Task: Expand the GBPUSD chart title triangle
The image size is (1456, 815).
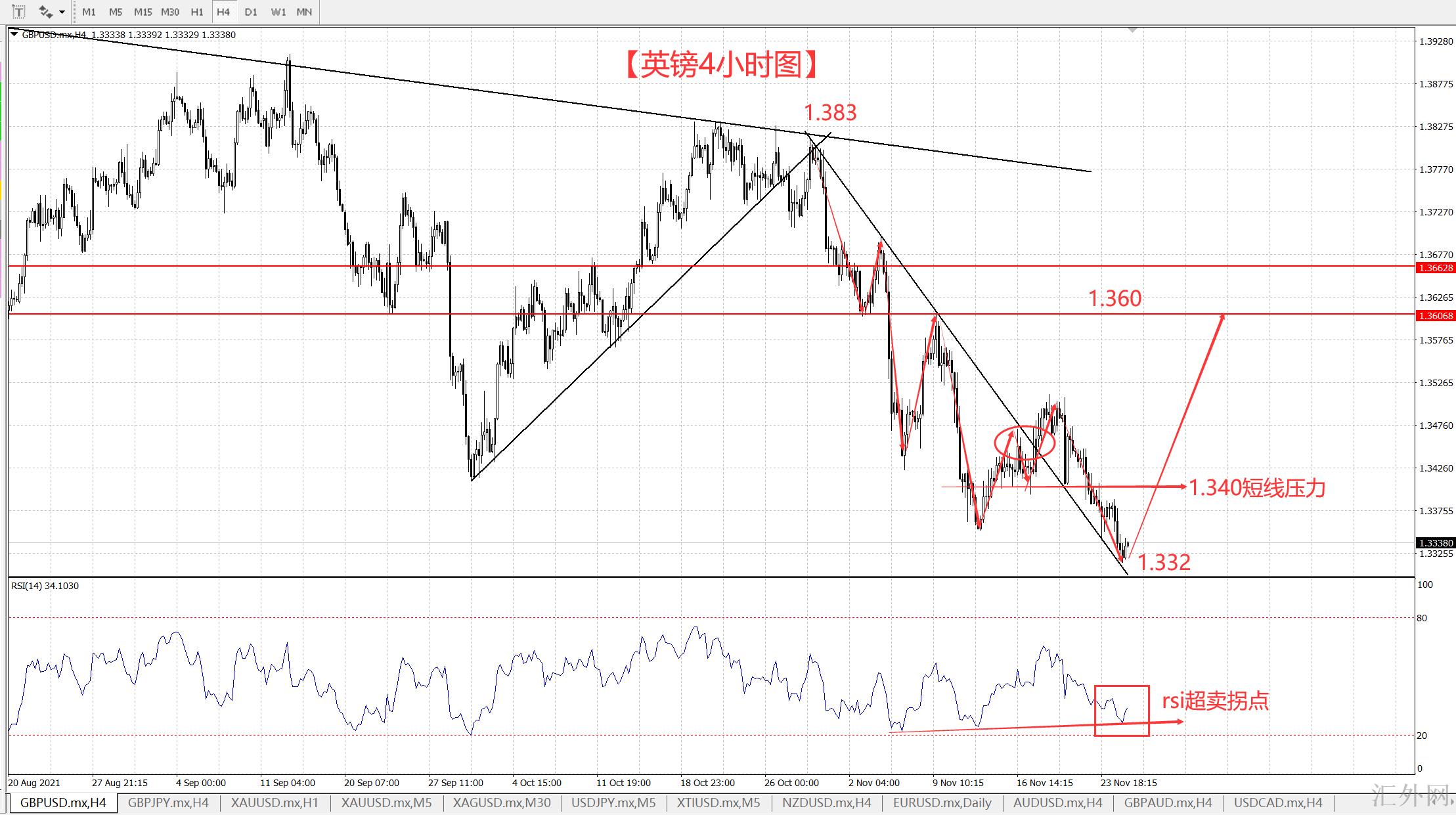Action: [14, 34]
